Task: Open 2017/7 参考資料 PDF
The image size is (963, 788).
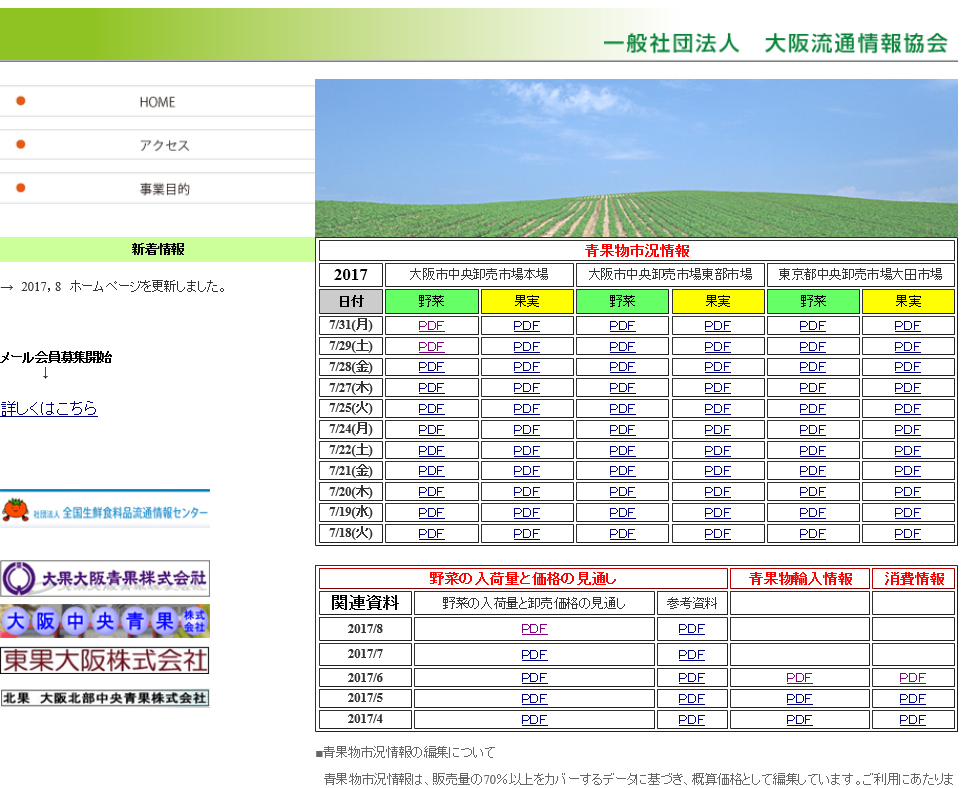Action: 692,654
